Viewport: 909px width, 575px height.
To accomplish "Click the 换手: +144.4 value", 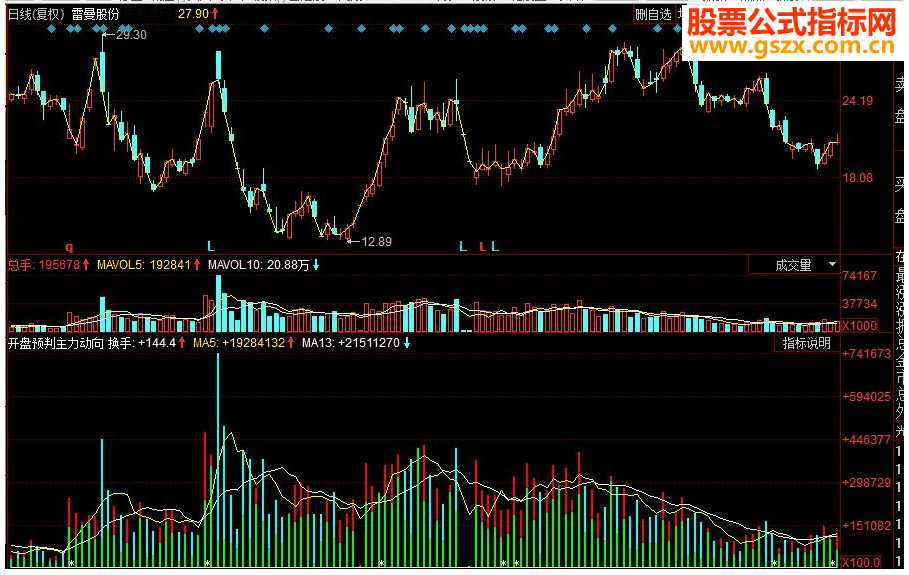I will (142, 343).
